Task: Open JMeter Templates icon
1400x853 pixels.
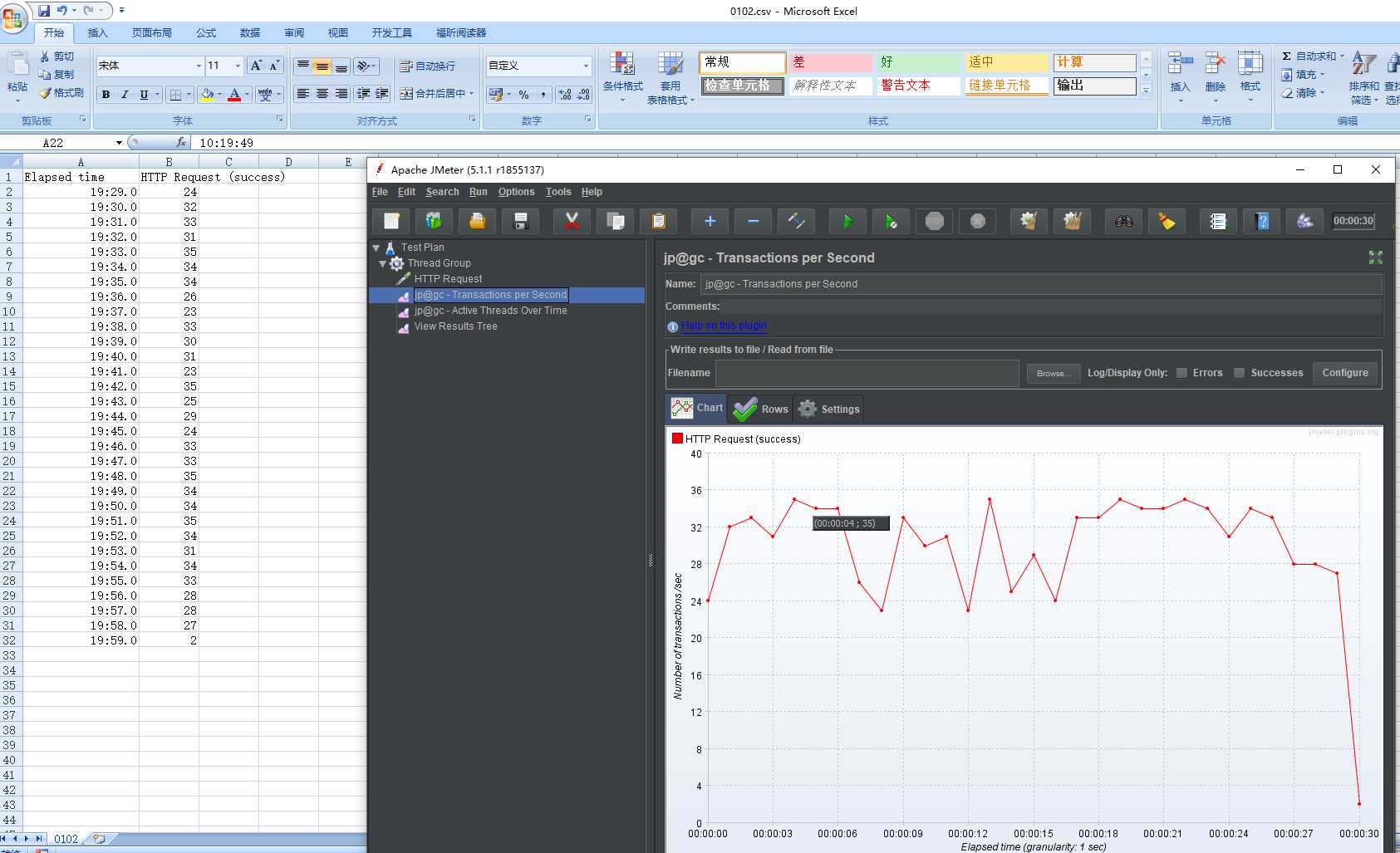Action: (x=434, y=221)
